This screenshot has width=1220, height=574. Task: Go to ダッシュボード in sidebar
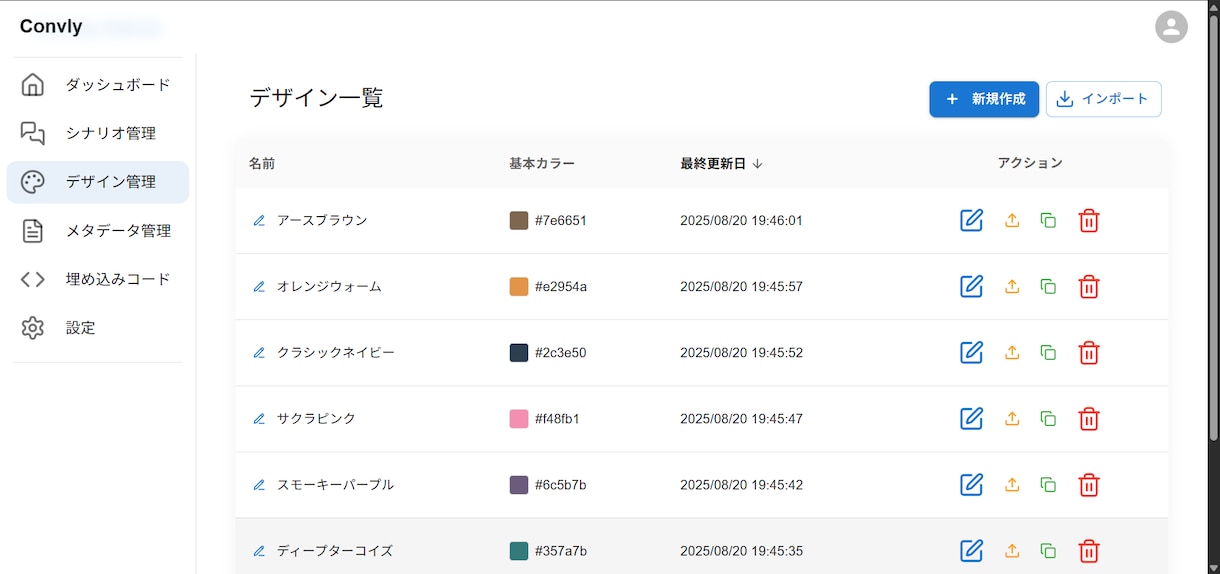98,84
